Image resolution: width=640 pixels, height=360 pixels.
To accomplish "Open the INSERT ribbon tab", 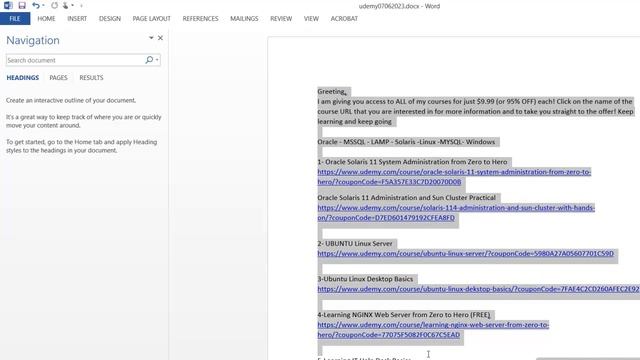I will coord(77,19).
